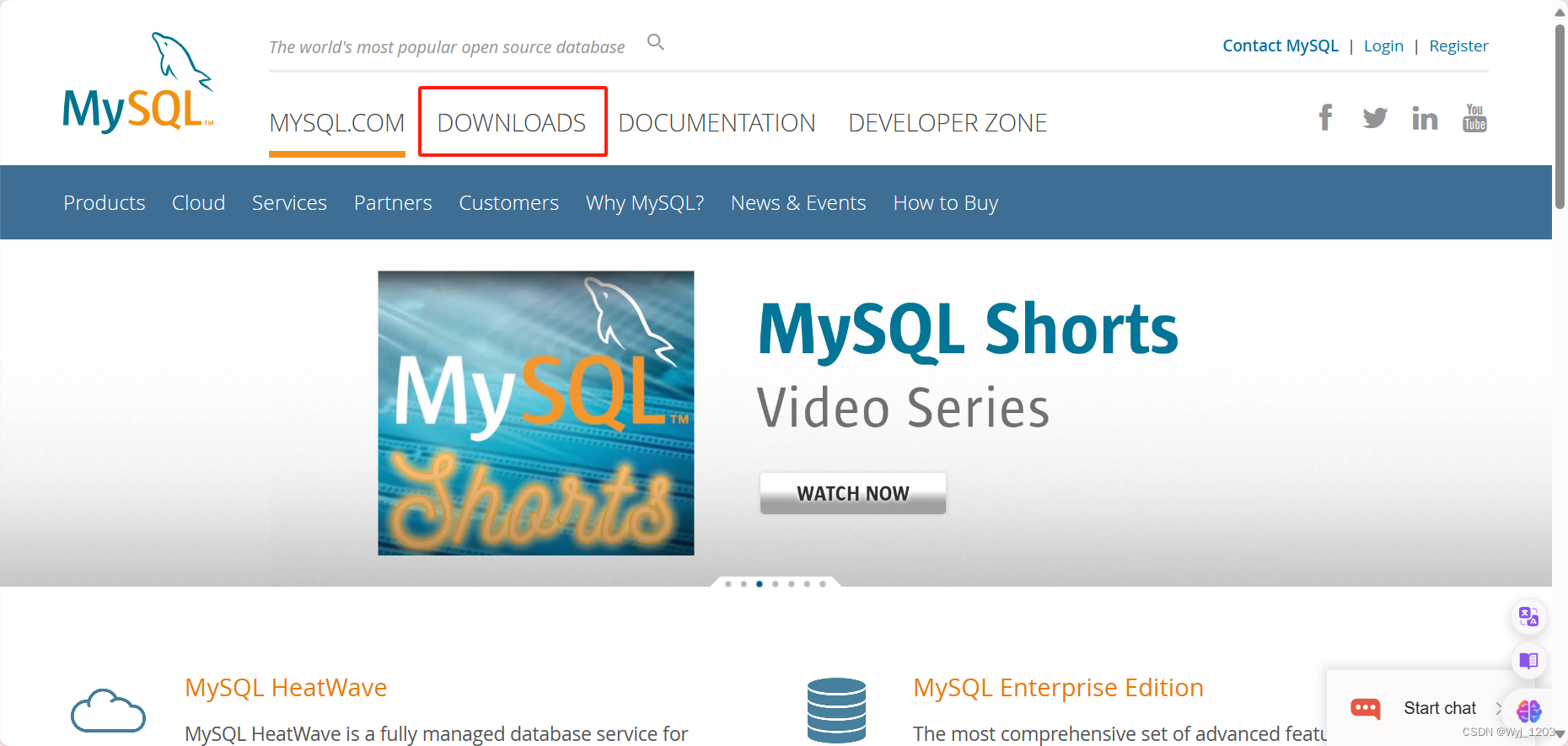The width and height of the screenshot is (1568, 746).
Task: Click the Login link
Action: (1383, 46)
